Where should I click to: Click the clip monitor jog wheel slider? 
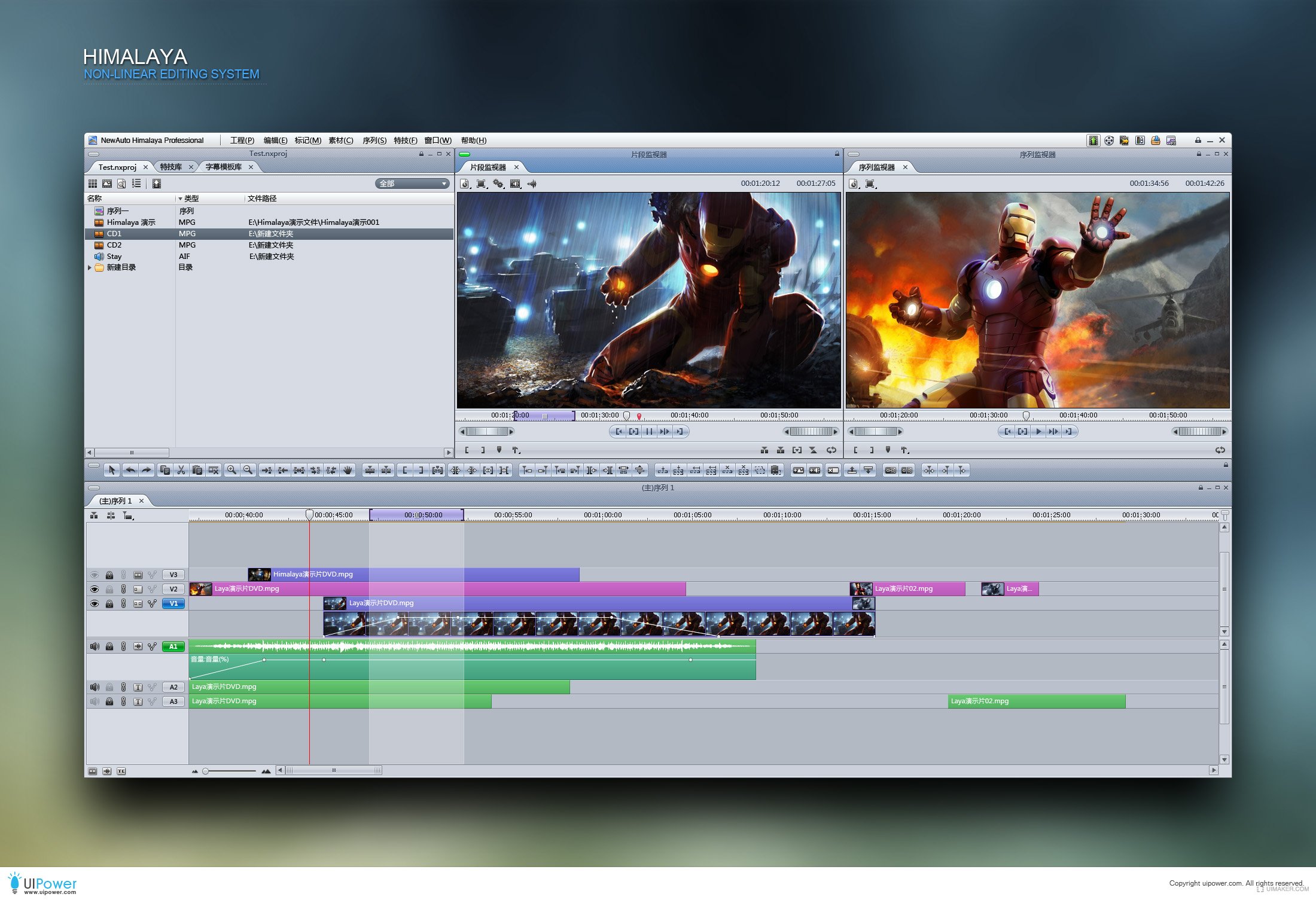(x=811, y=431)
